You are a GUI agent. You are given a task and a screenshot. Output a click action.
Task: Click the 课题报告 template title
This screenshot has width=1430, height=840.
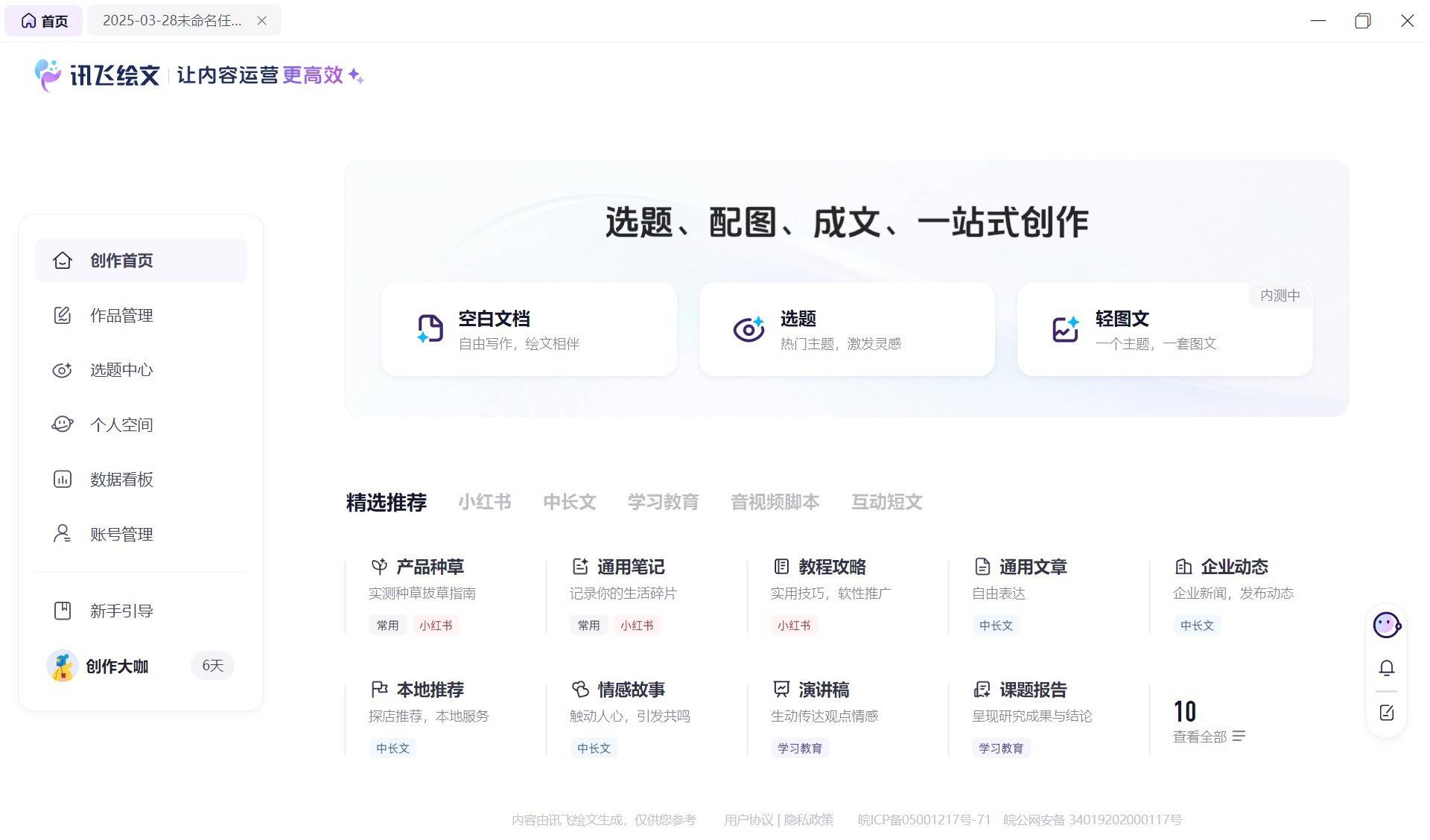tap(1033, 690)
